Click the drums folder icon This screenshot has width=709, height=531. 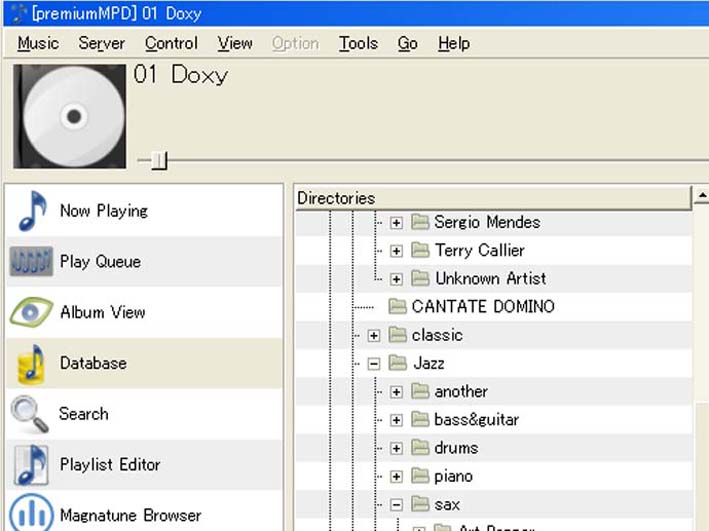420,448
